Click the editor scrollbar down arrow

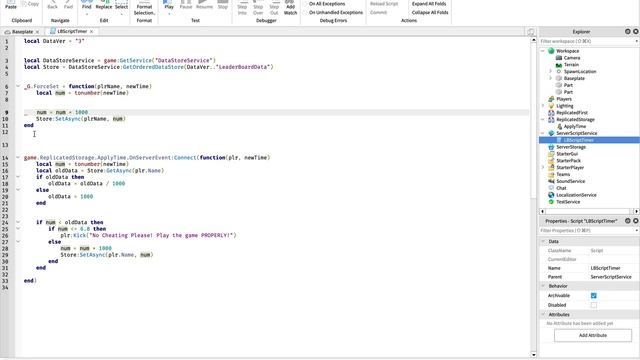(x=533, y=355)
